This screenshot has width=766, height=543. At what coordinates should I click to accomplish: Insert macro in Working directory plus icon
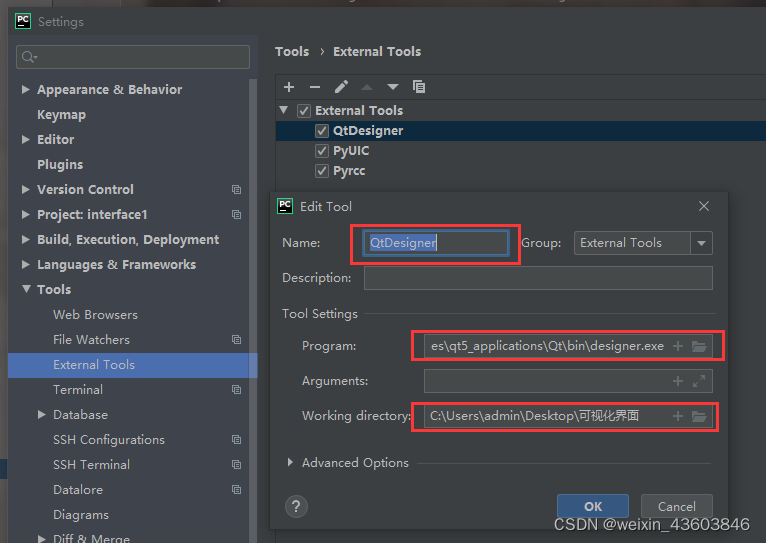tap(678, 416)
